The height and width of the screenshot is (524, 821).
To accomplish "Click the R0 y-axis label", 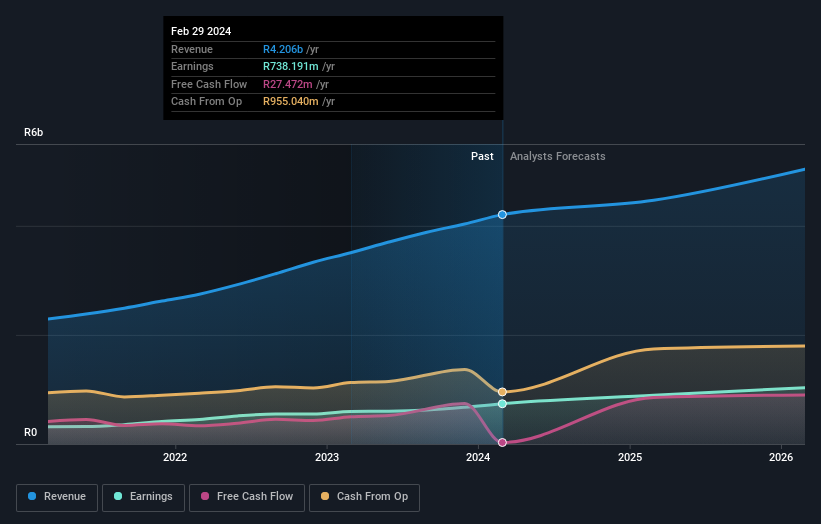I will coord(31,432).
